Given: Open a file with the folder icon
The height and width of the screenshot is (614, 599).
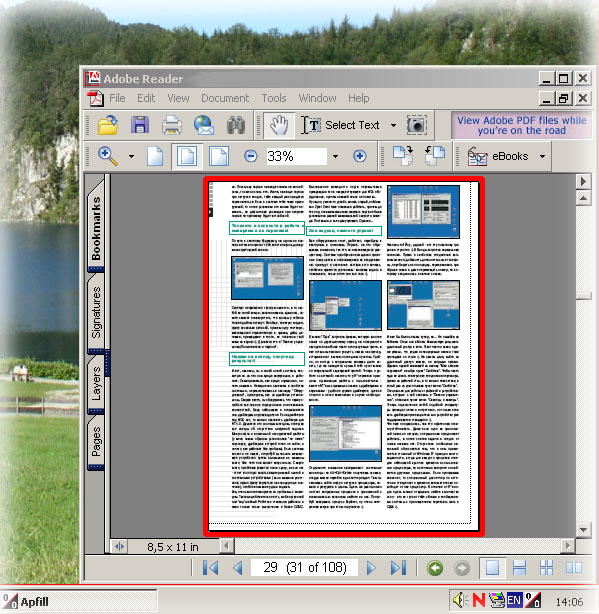Looking at the screenshot, I should pos(108,125).
